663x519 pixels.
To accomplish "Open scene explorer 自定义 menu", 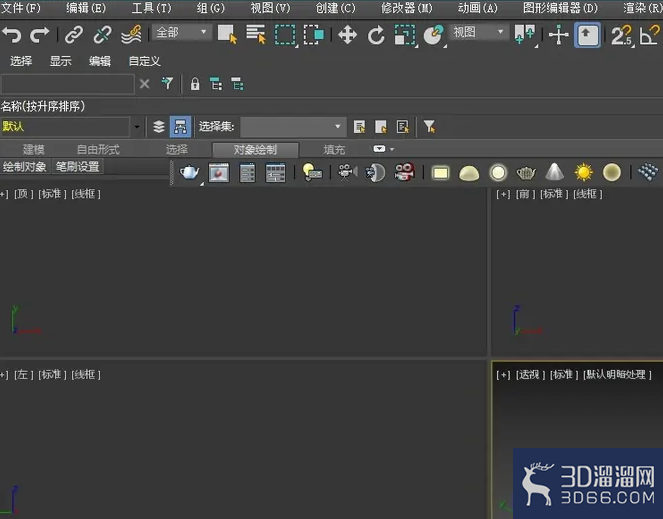I will click(x=144, y=61).
